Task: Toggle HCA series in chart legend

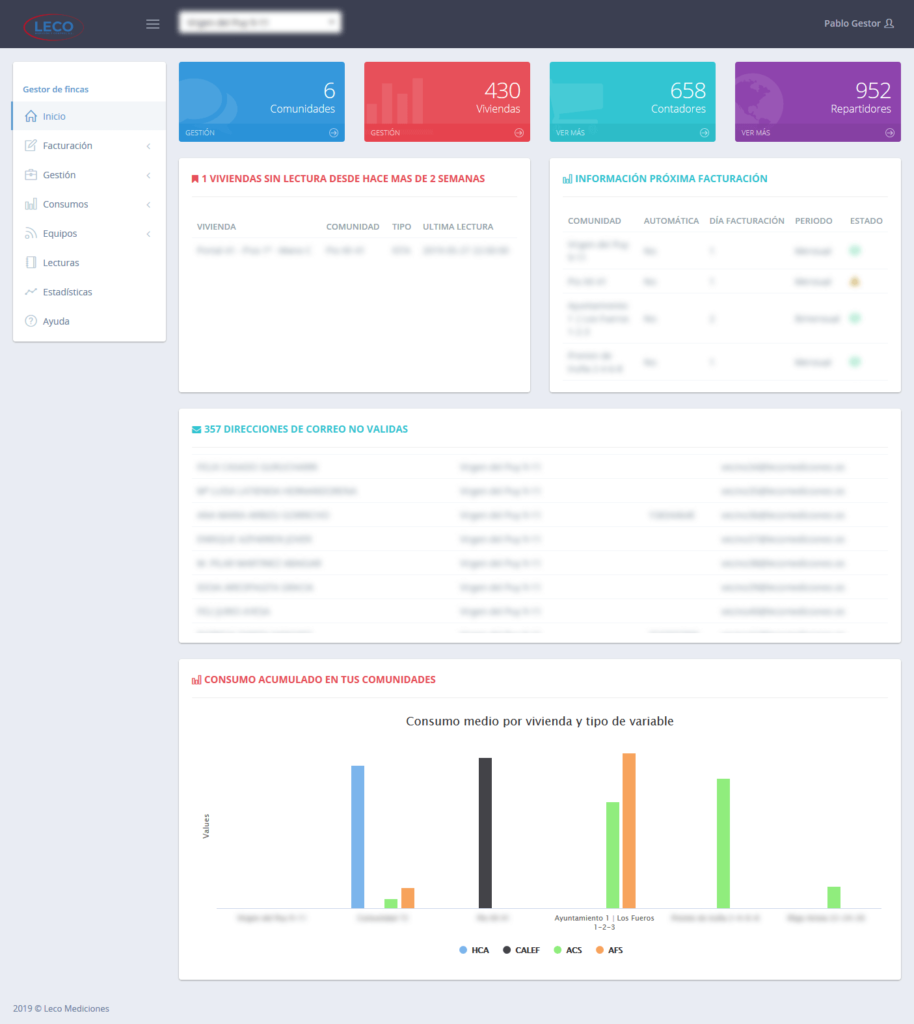Action: coord(473,949)
